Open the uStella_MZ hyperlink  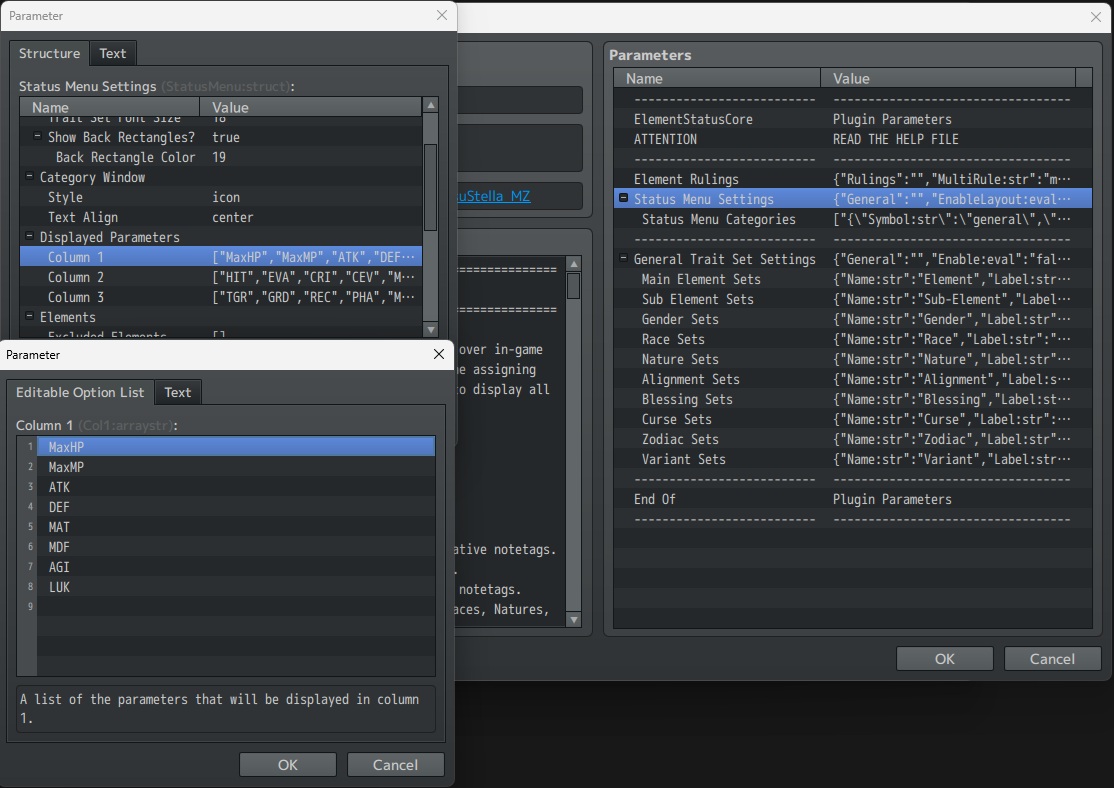point(494,196)
